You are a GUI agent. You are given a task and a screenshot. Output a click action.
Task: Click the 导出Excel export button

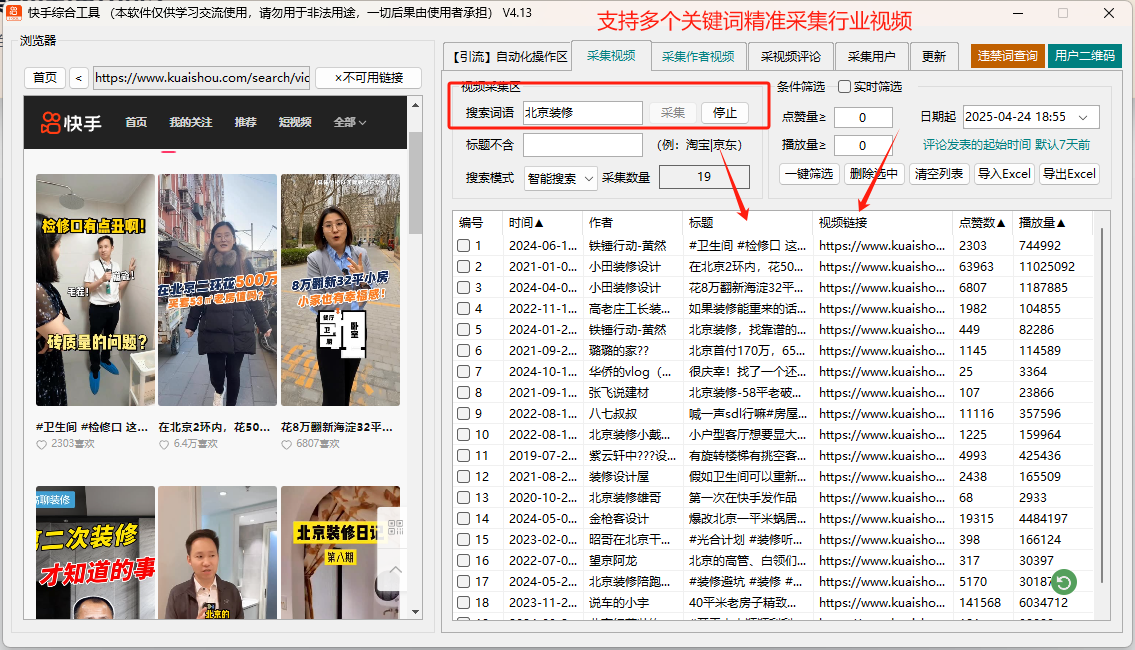(1069, 173)
